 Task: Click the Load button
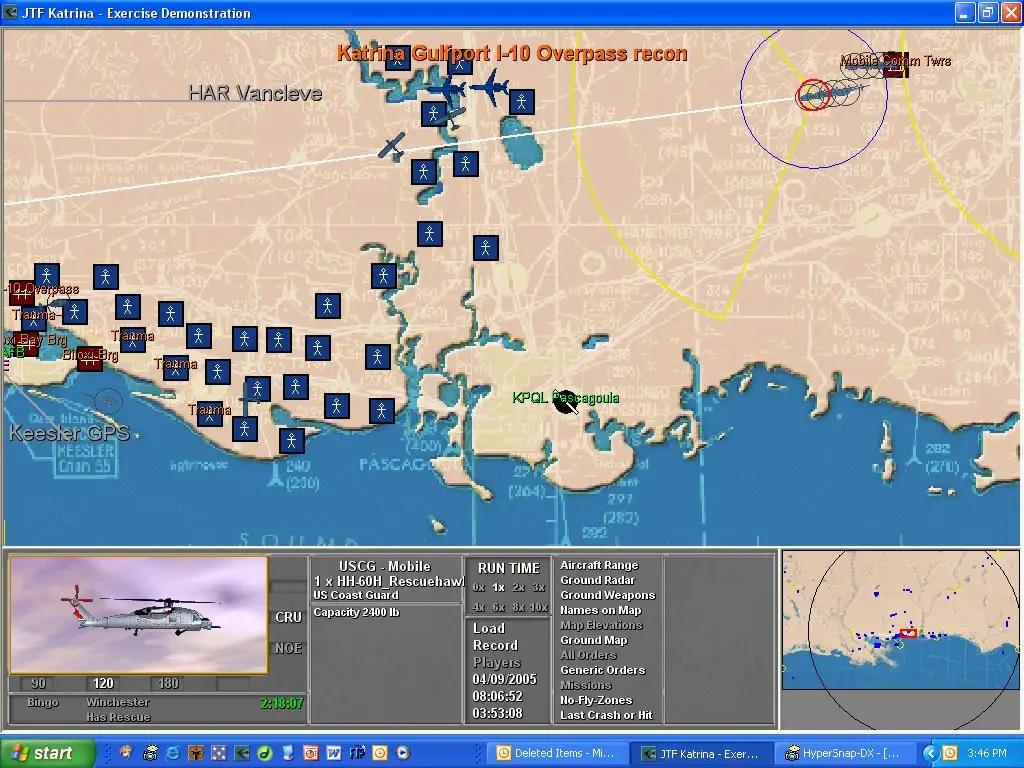pyautogui.click(x=489, y=629)
